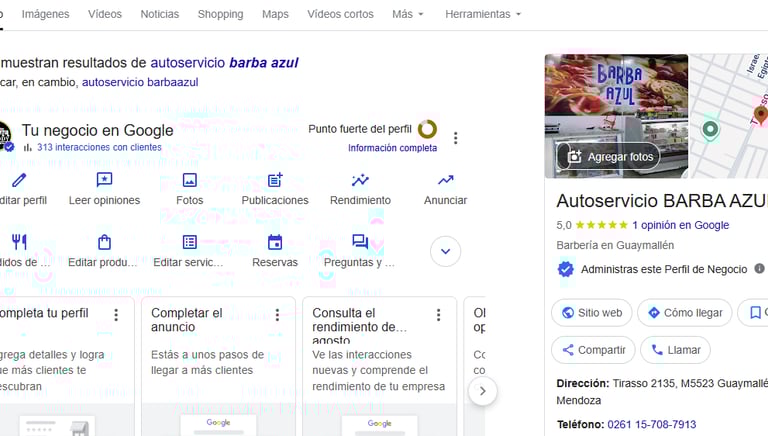
Task: Click the phone number 0261 15-708-7913
Action: 651,424
